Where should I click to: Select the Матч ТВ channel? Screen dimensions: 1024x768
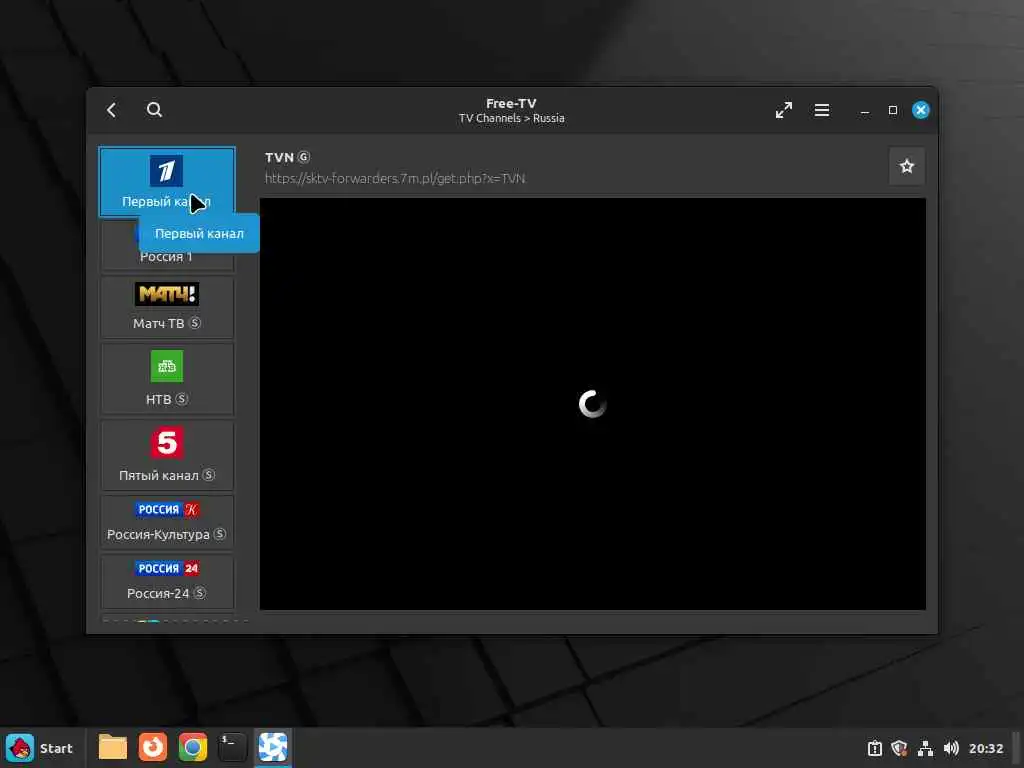tap(167, 307)
